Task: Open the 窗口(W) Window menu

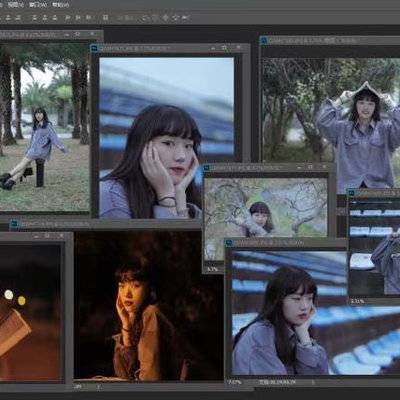Action: point(38,5)
